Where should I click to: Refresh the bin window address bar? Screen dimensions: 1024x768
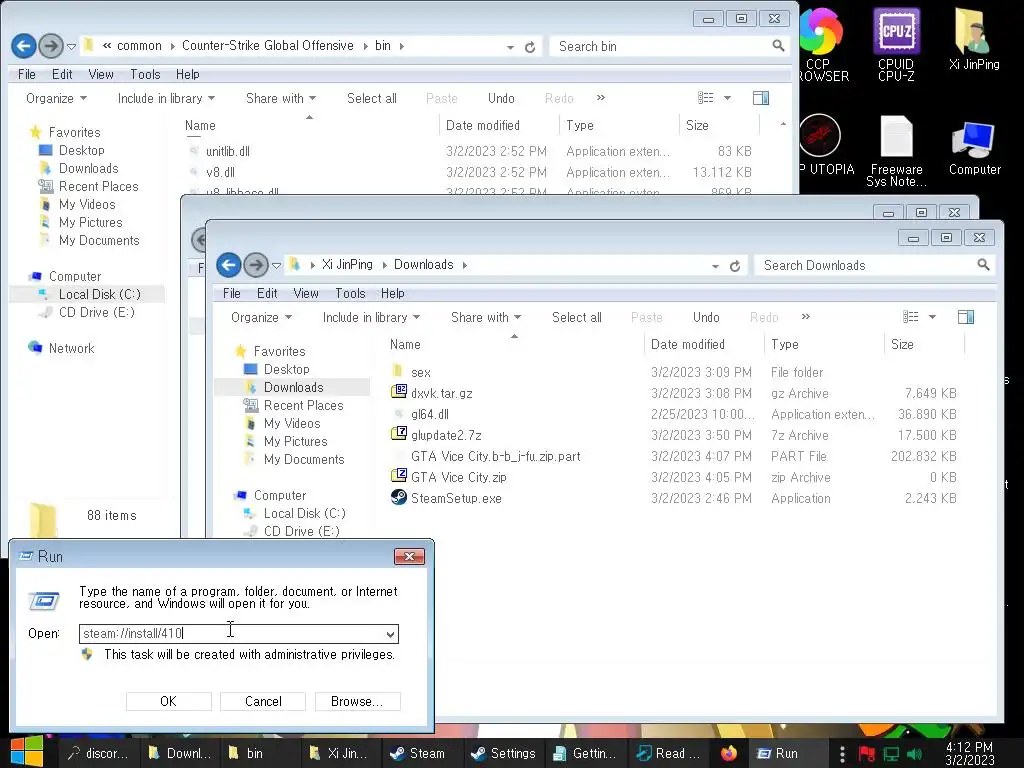coord(530,47)
